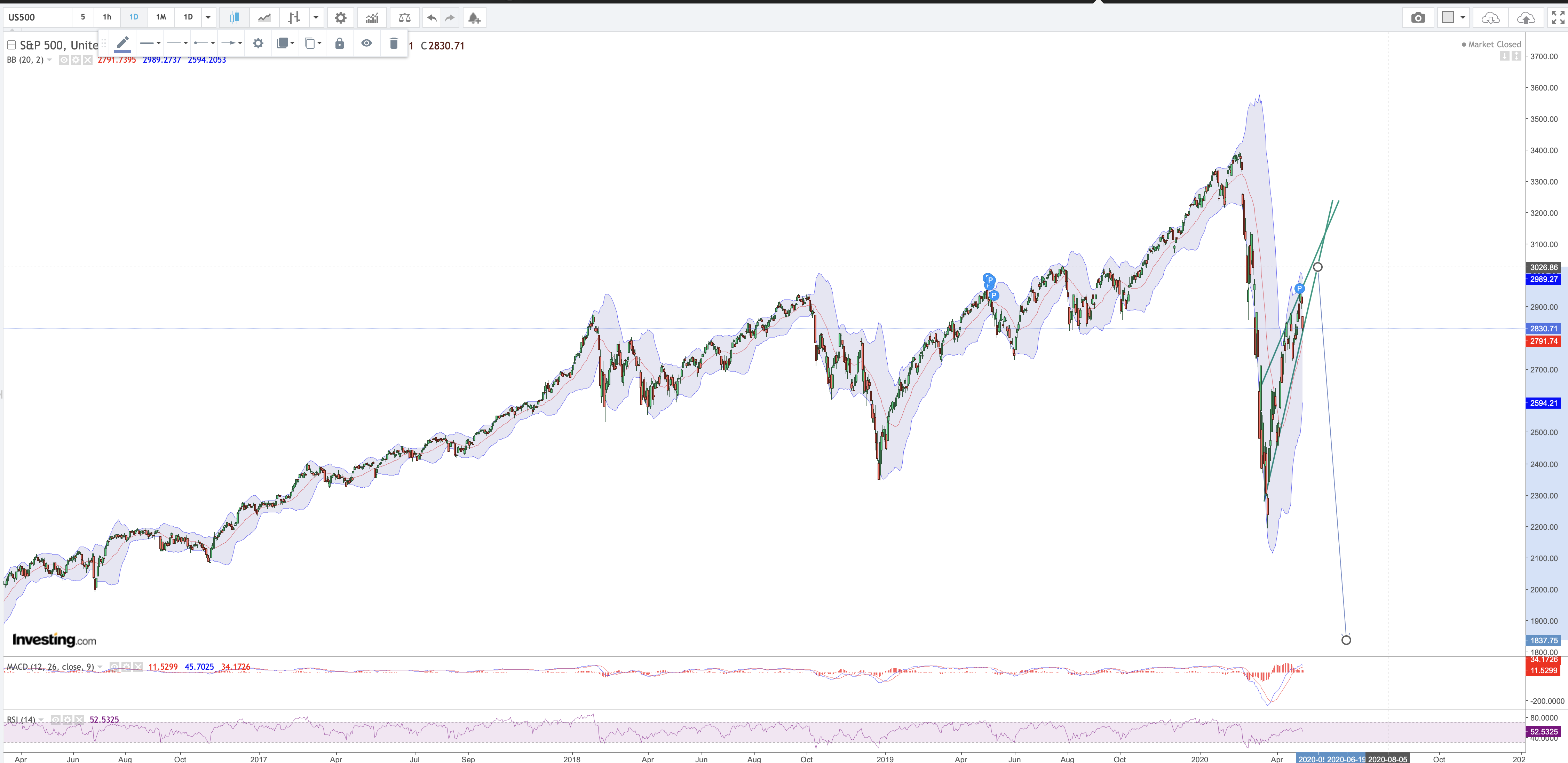Toggle lock on the selected drawing

(340, 43)
